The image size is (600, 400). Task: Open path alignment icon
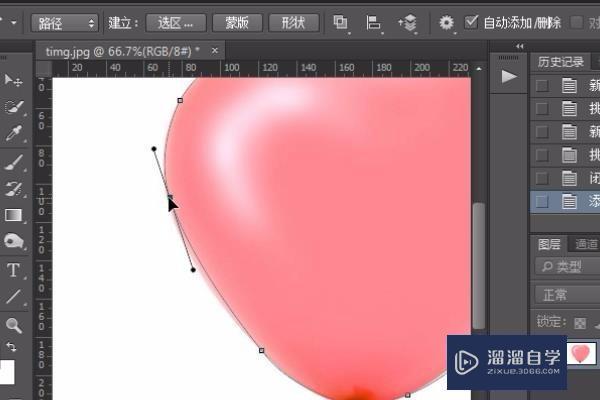pos(373,23)
